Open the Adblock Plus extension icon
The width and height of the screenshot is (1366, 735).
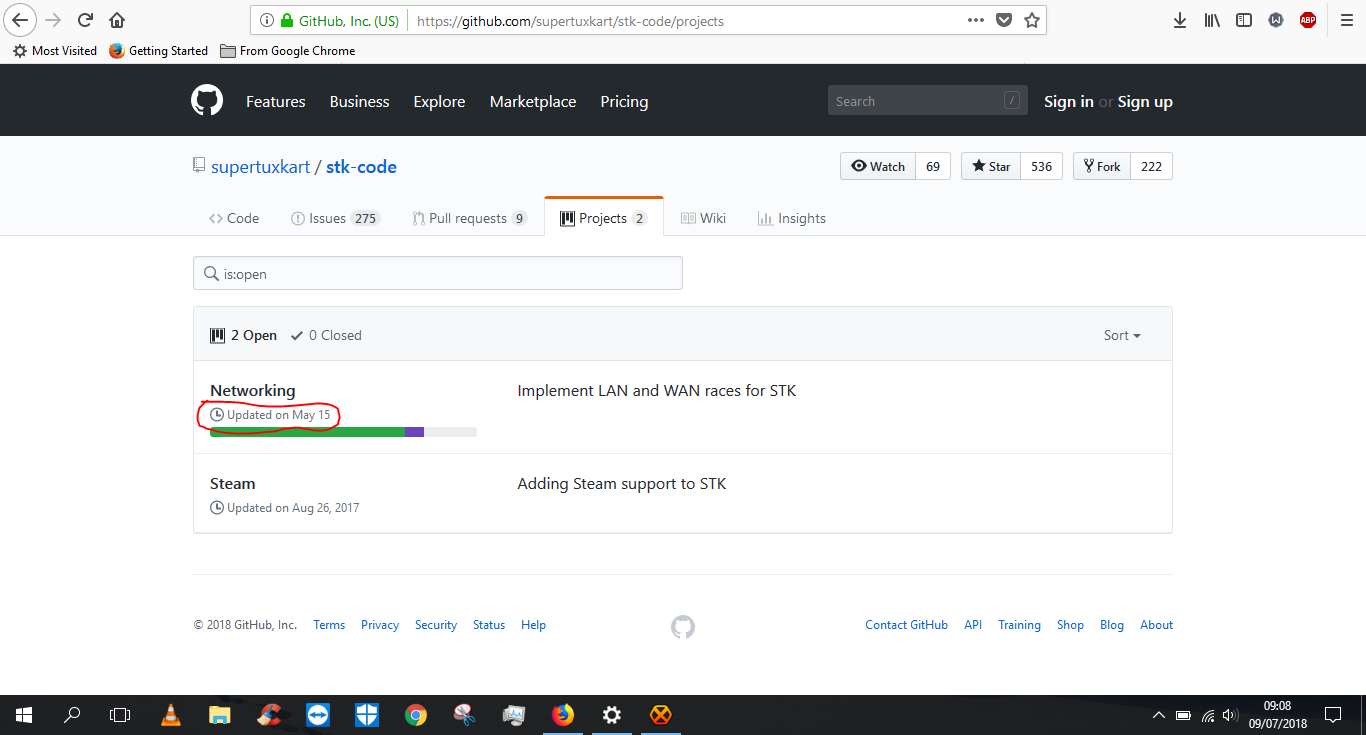(1307, 20)
